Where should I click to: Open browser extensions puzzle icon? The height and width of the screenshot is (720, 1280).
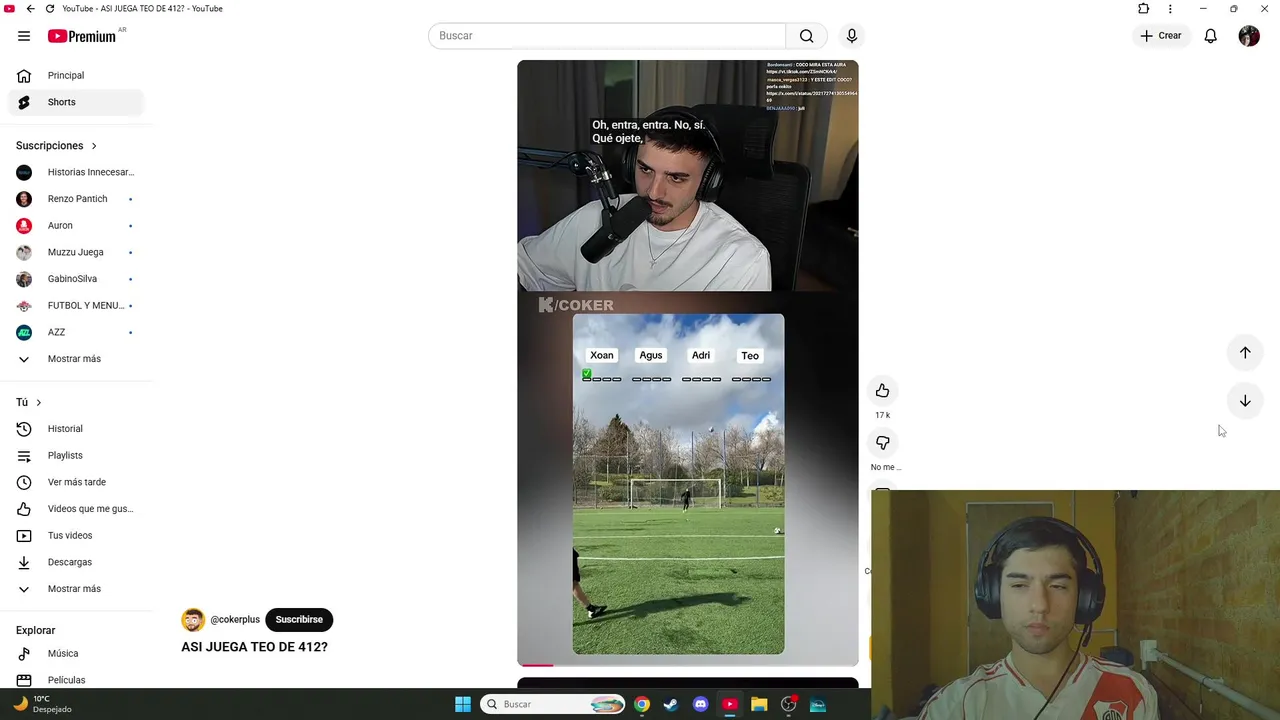pos(1144,9)
